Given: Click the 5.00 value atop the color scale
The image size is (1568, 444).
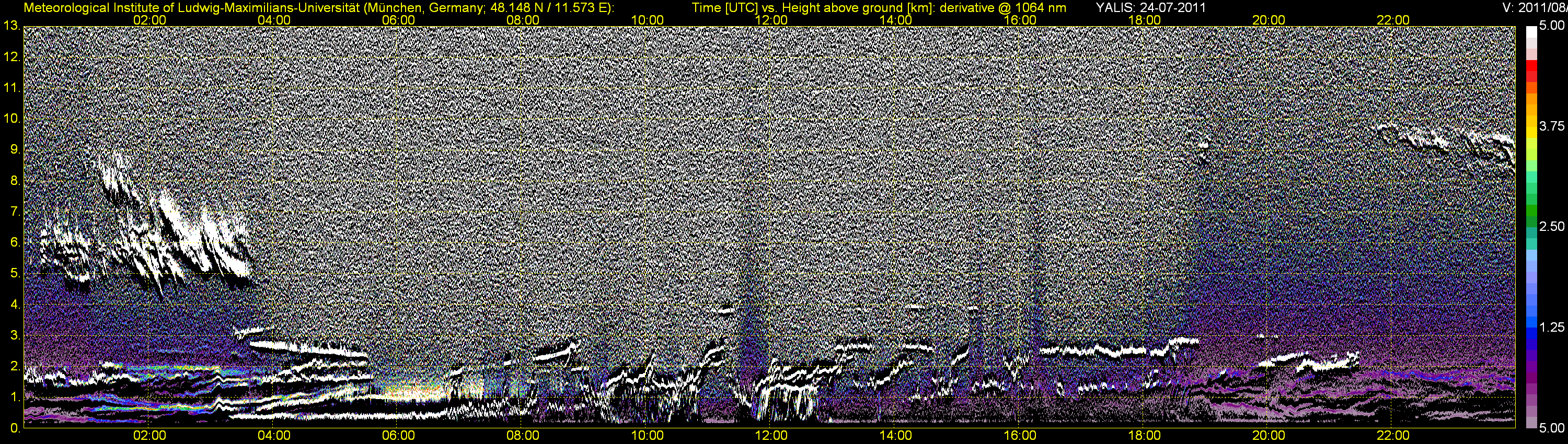Looking at the screenshot, I should click(x=1552, y=26).
